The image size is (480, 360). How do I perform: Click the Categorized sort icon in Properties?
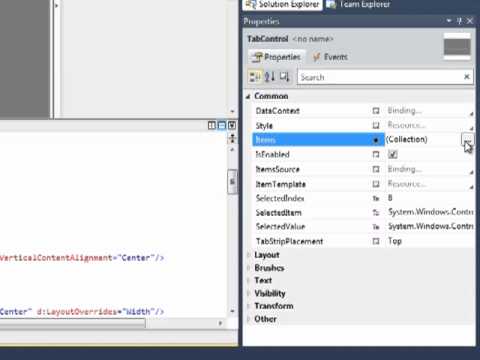tap(255, 77)
